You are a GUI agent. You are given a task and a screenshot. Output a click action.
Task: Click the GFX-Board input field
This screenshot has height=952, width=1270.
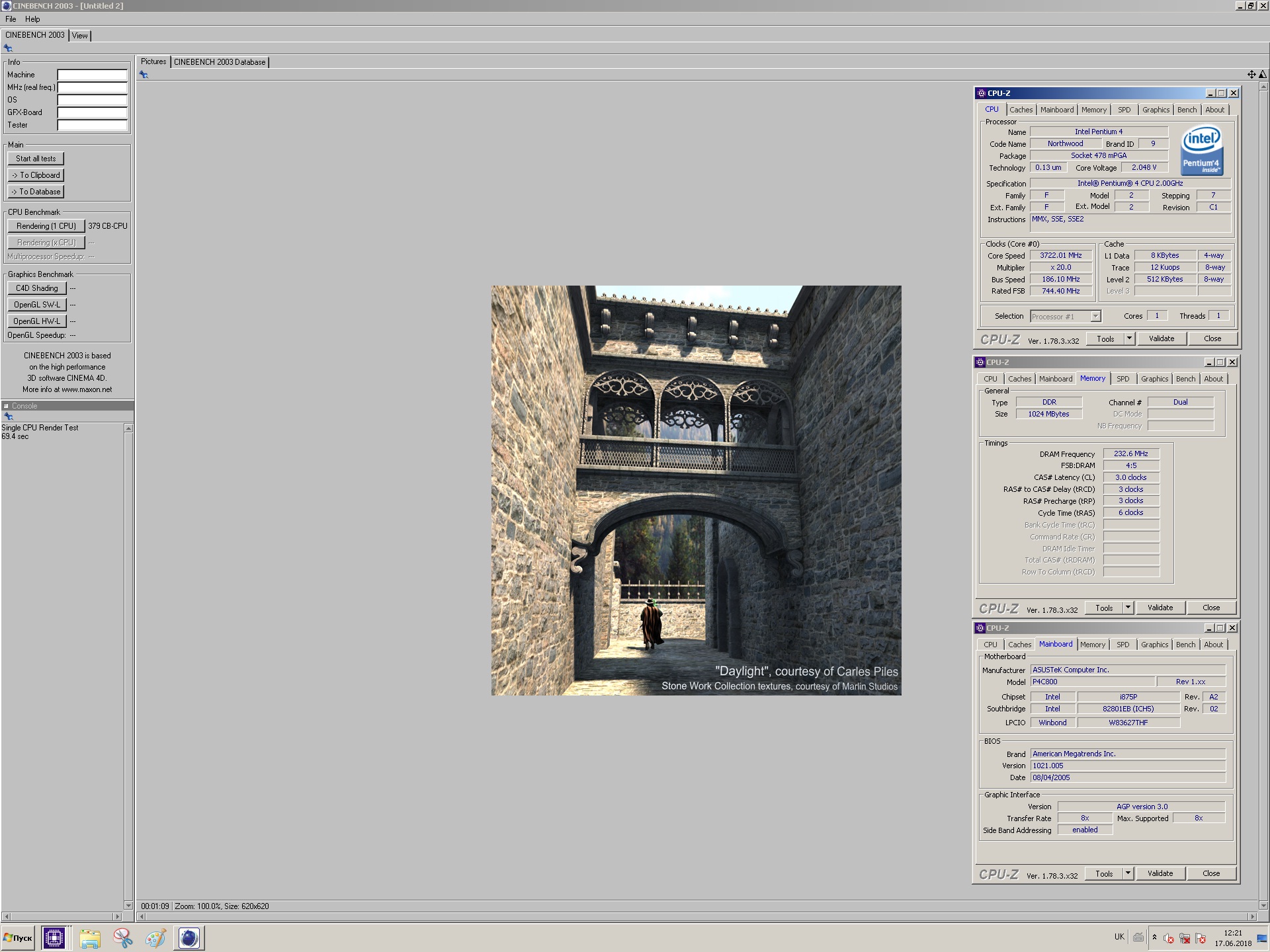(92, 112)
